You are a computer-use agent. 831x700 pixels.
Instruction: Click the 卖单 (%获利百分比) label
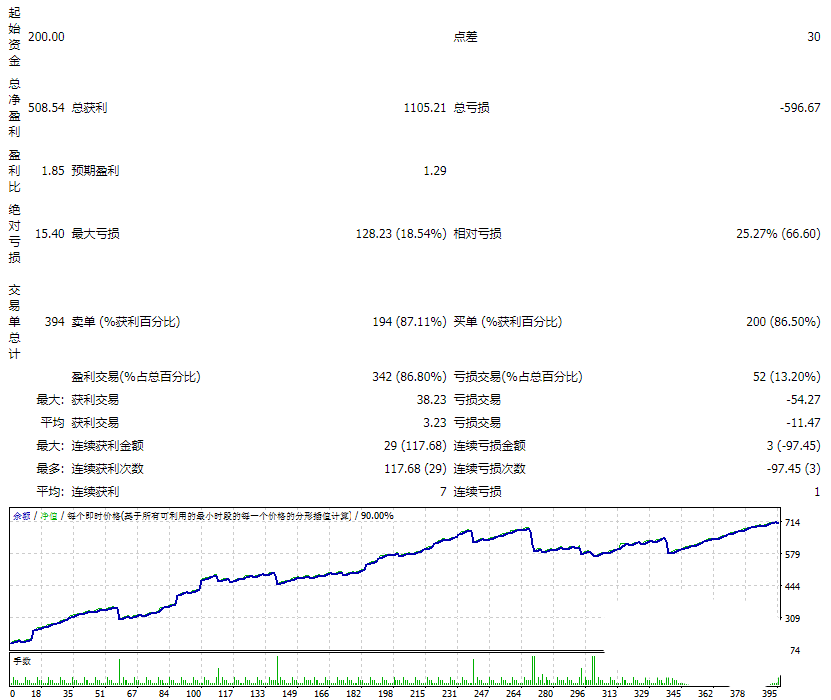click(125, 322)
